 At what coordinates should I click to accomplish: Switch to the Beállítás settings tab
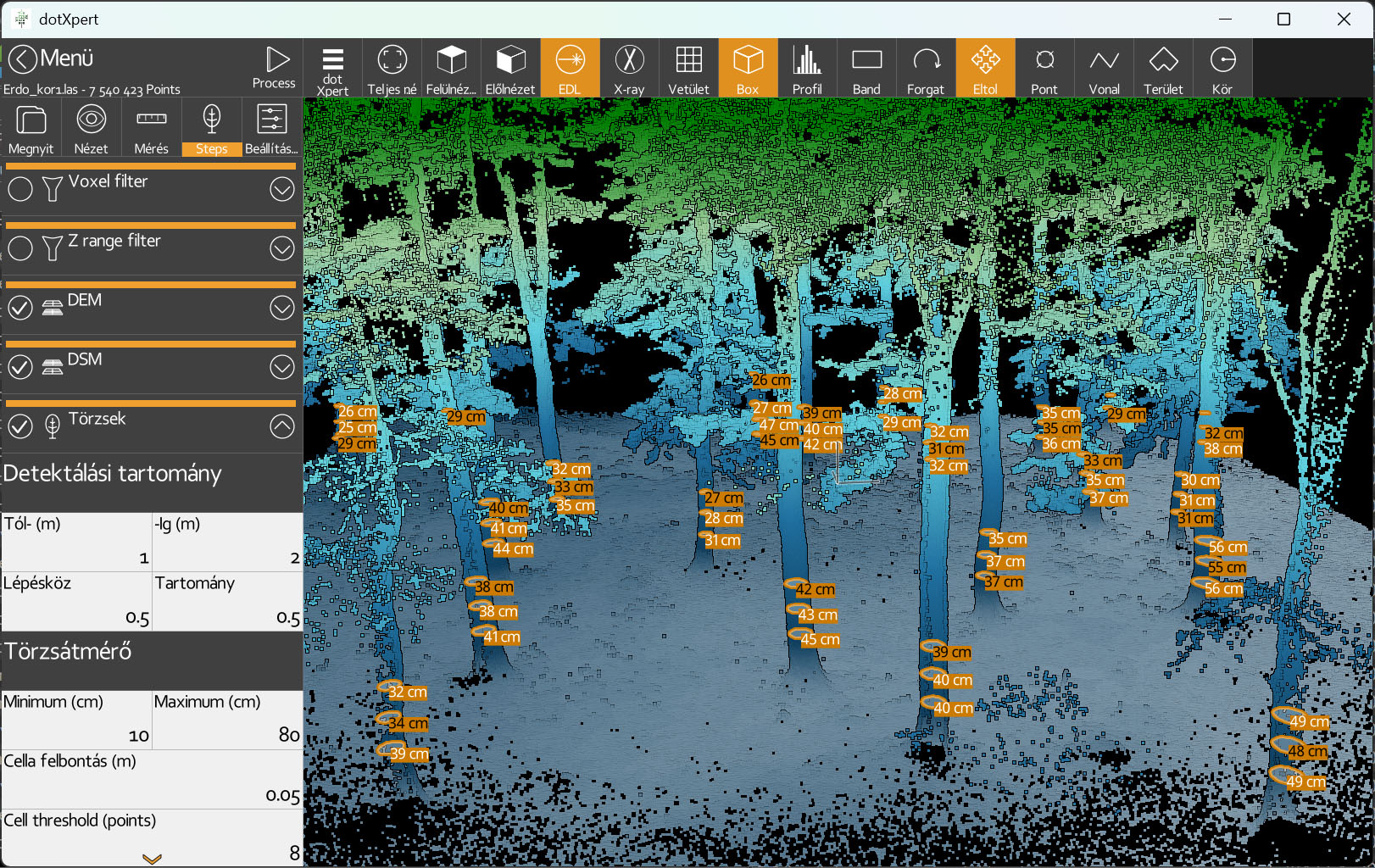click(x=271, y=128)
